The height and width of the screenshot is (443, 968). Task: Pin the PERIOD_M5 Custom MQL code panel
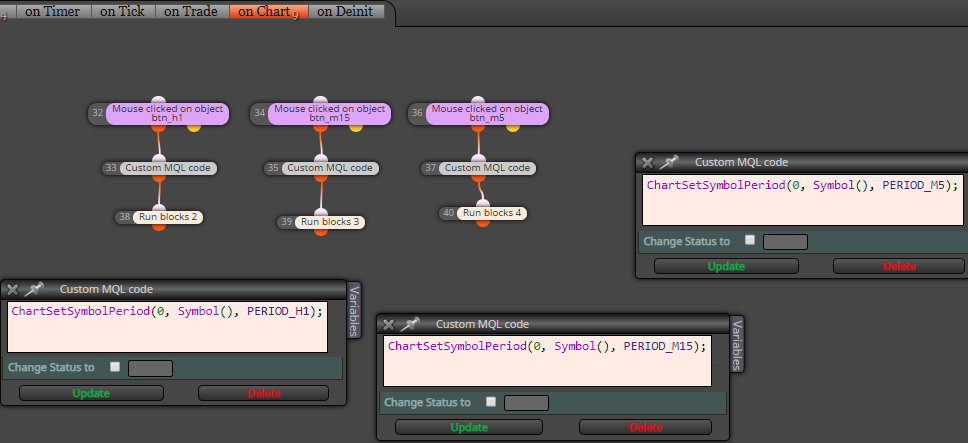pos(669,162)
